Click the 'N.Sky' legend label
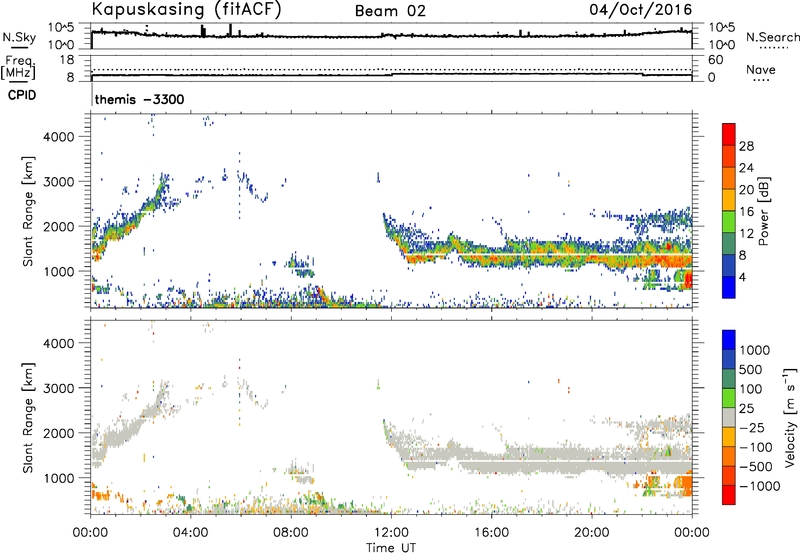This screenshot has height=554, width=800. coord(19,37)
